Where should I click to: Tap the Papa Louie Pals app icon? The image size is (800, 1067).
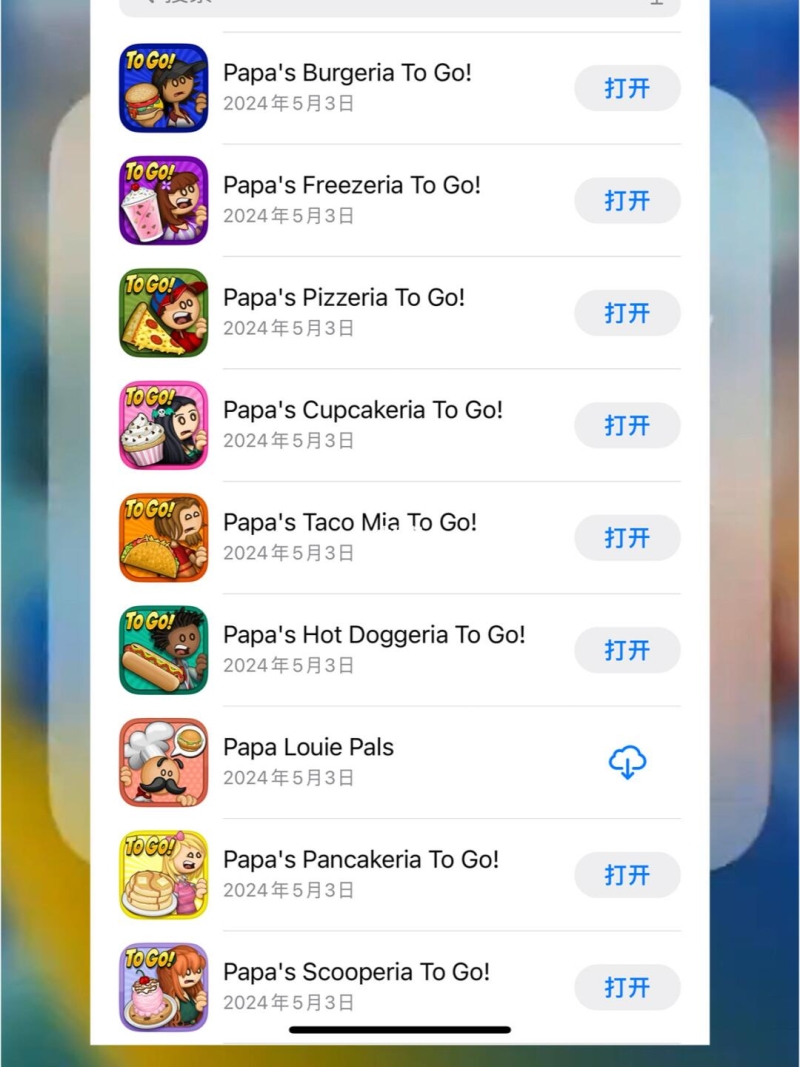(163, 762)
